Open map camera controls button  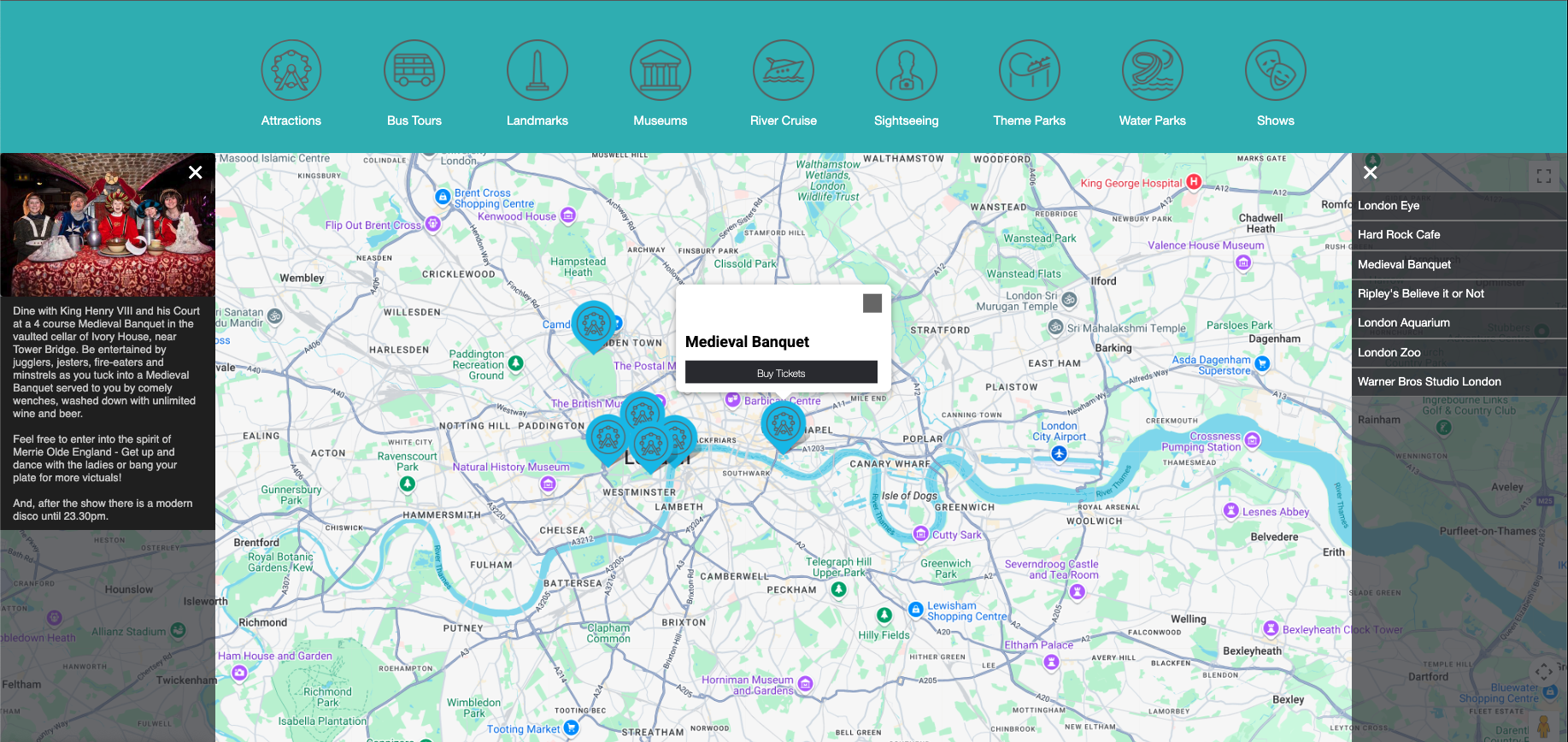tap(1543, 672)
